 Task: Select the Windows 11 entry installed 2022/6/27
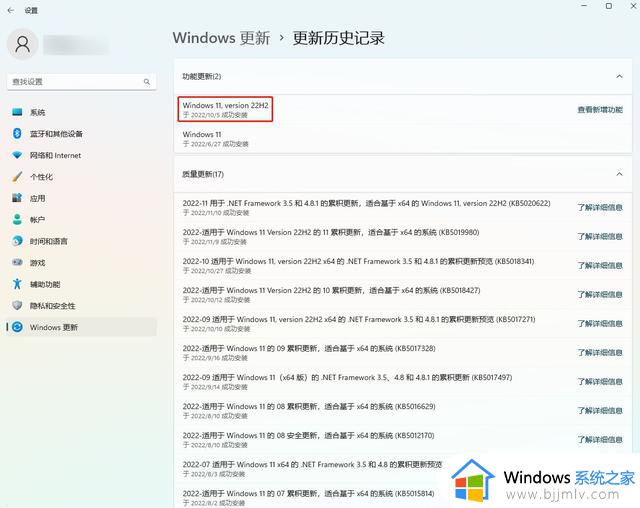coord(403,139)
